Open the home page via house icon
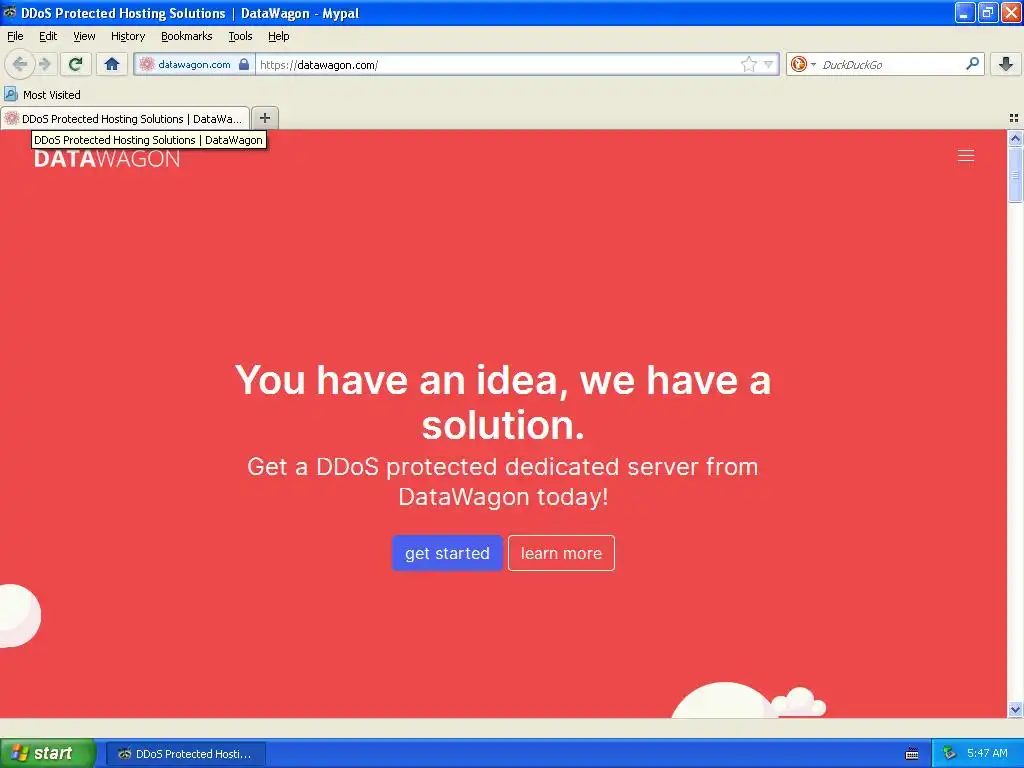The height and width of the screenshot is (768, 1024). (112, 64)
